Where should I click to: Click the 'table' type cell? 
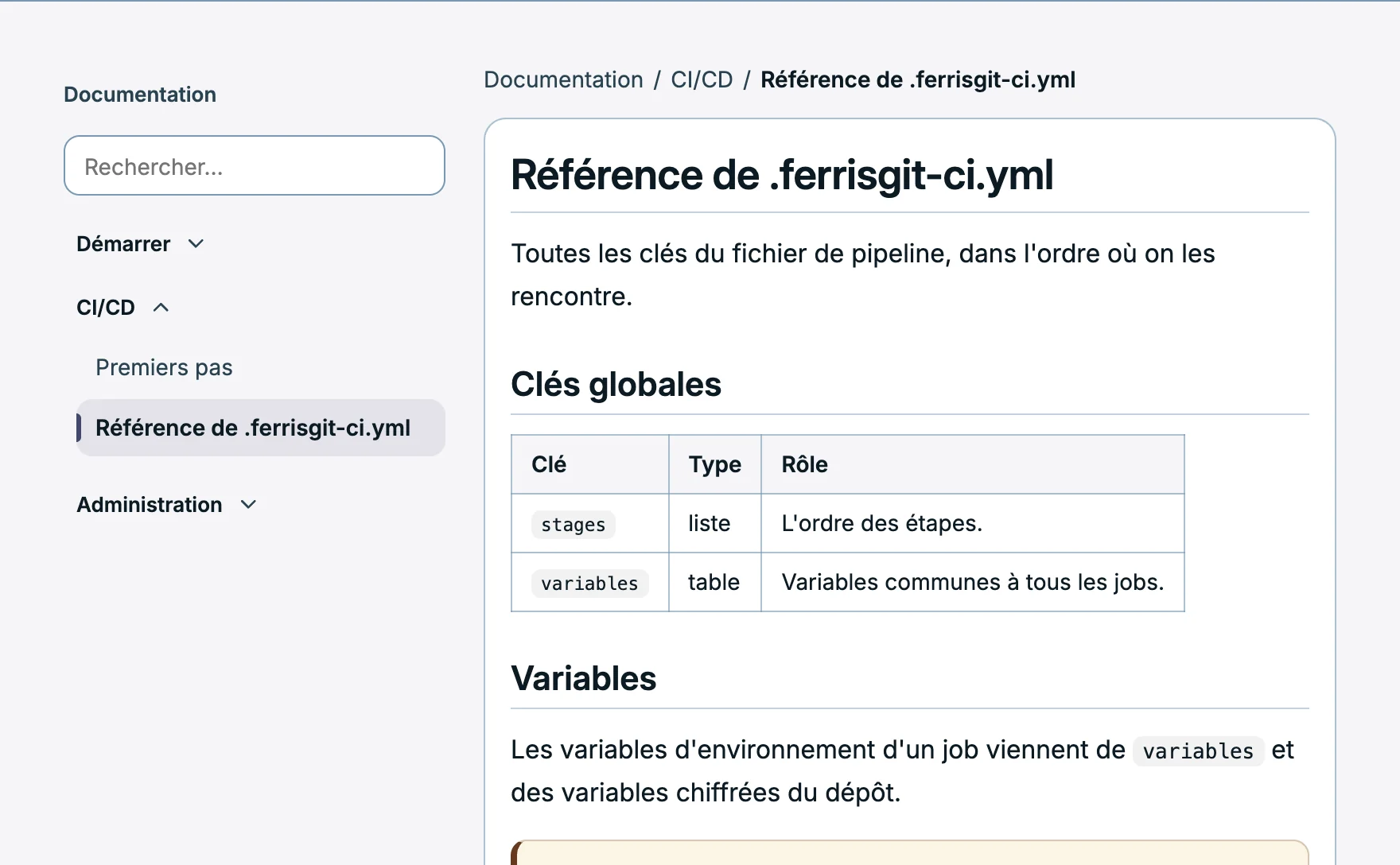coord(714,582)
